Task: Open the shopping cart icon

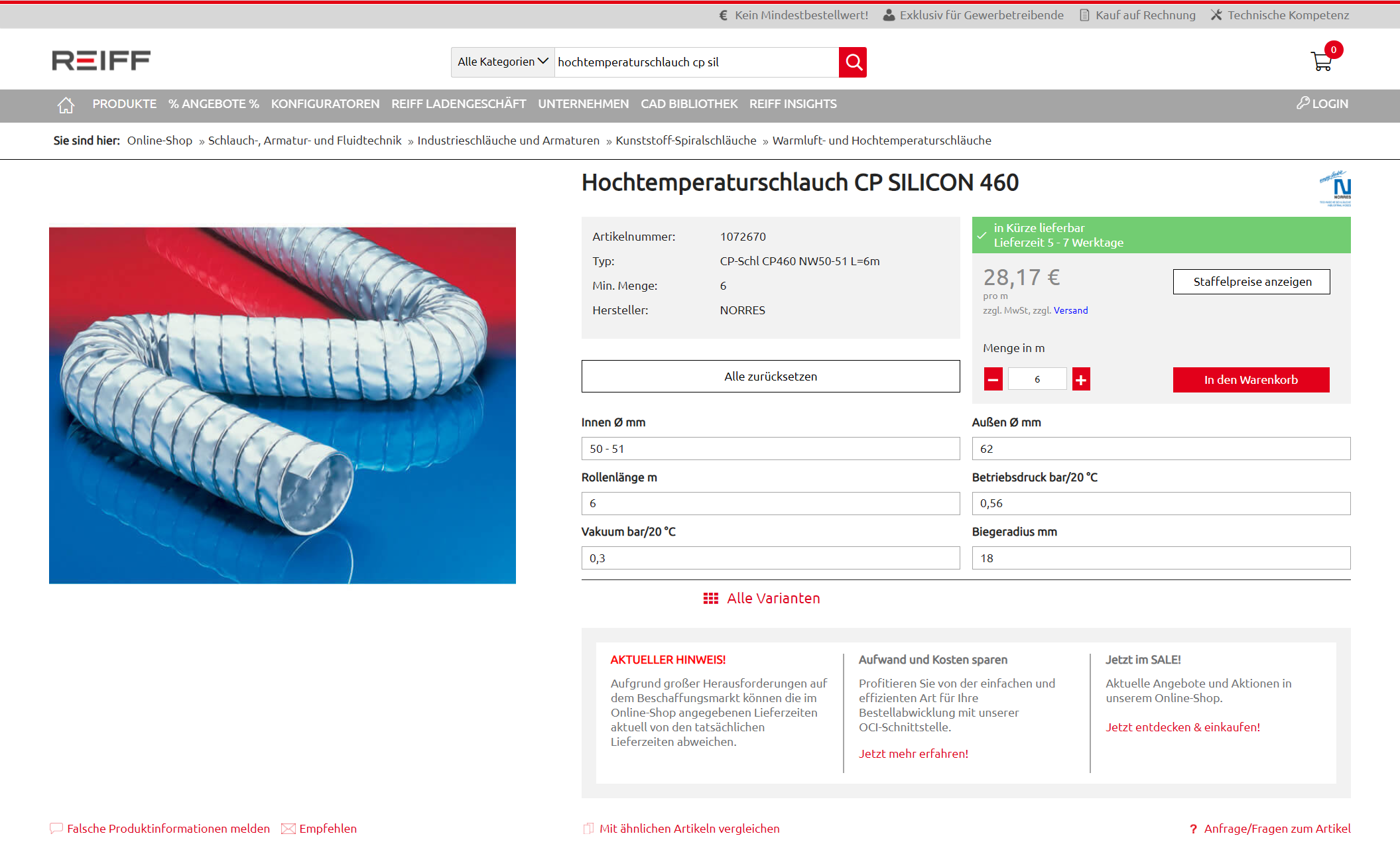Action: [1322, 62]
